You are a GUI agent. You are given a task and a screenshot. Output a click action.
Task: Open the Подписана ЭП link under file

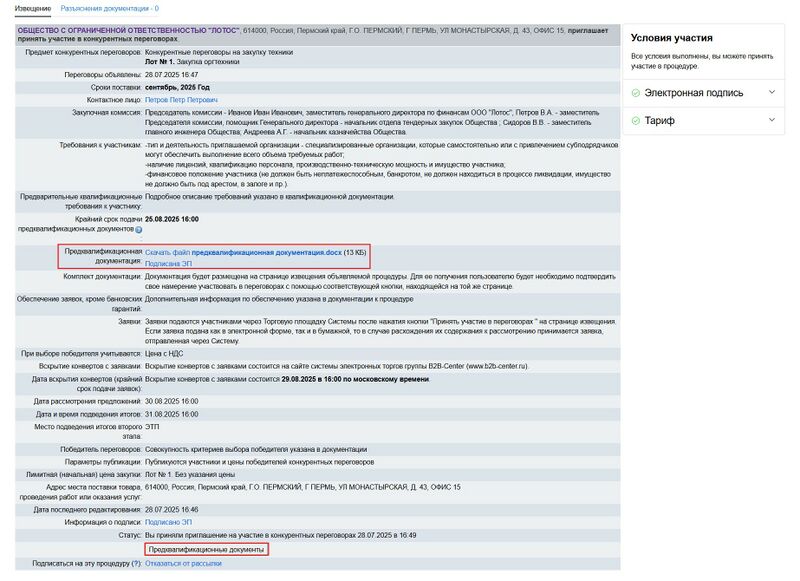tap(169, 264)
